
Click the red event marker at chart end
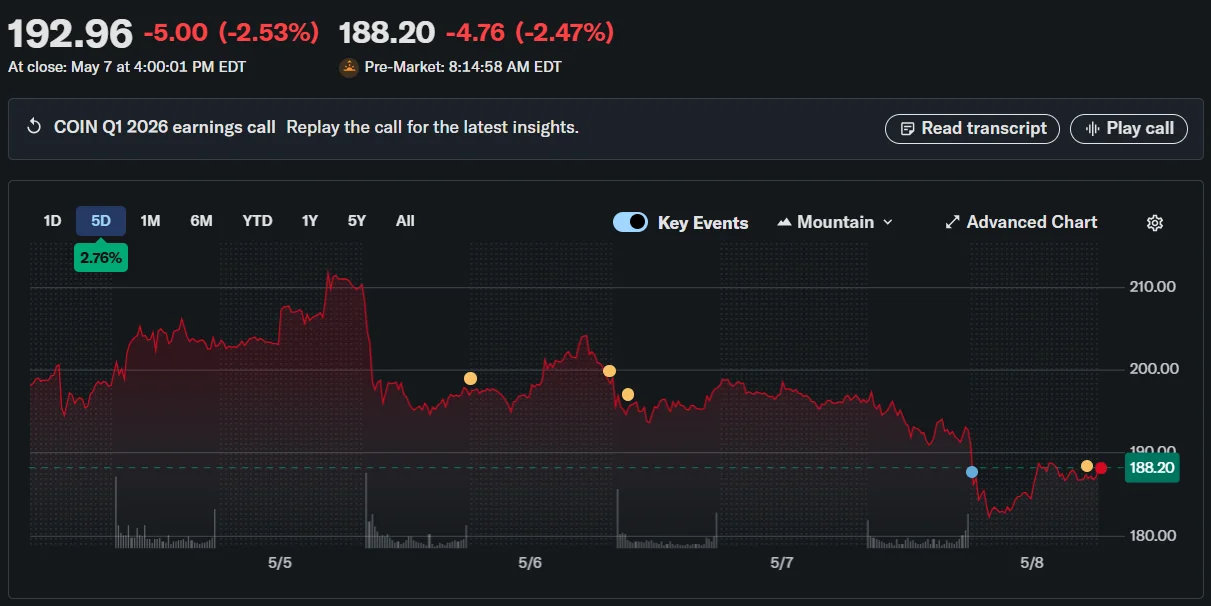click(x=1101, y=468)
